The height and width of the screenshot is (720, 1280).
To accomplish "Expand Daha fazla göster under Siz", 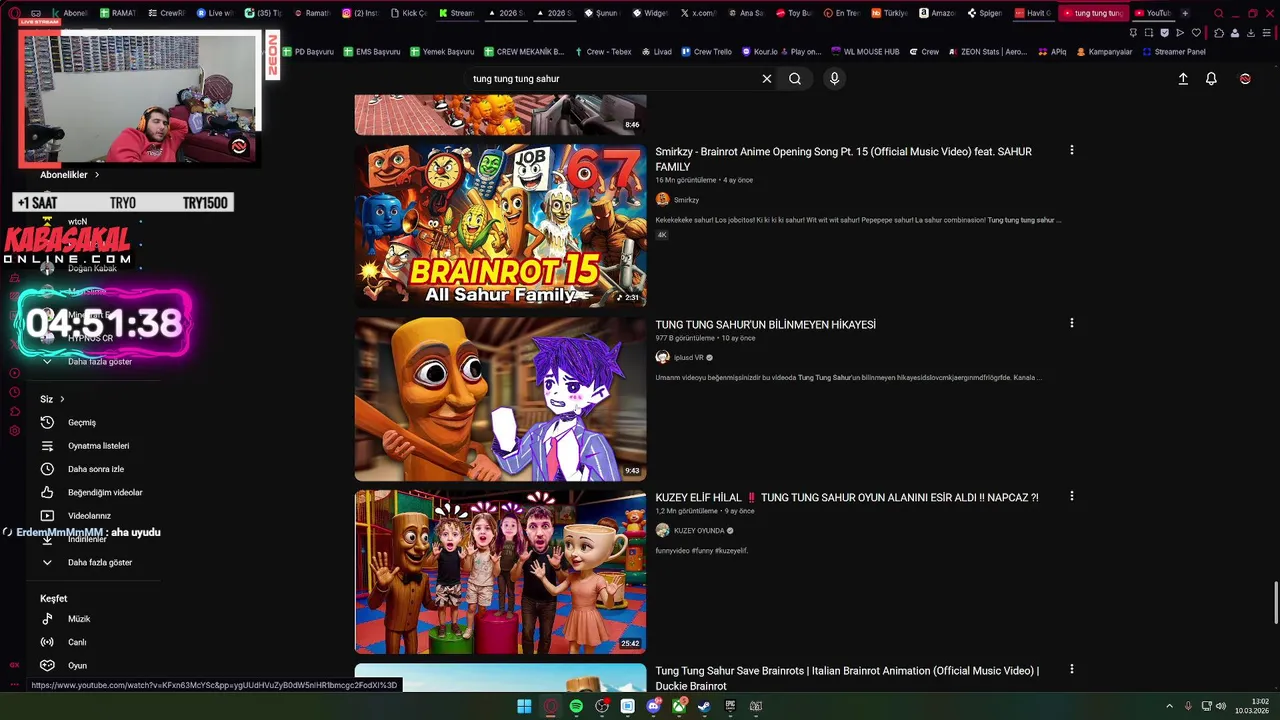I will tap(100, 562).
